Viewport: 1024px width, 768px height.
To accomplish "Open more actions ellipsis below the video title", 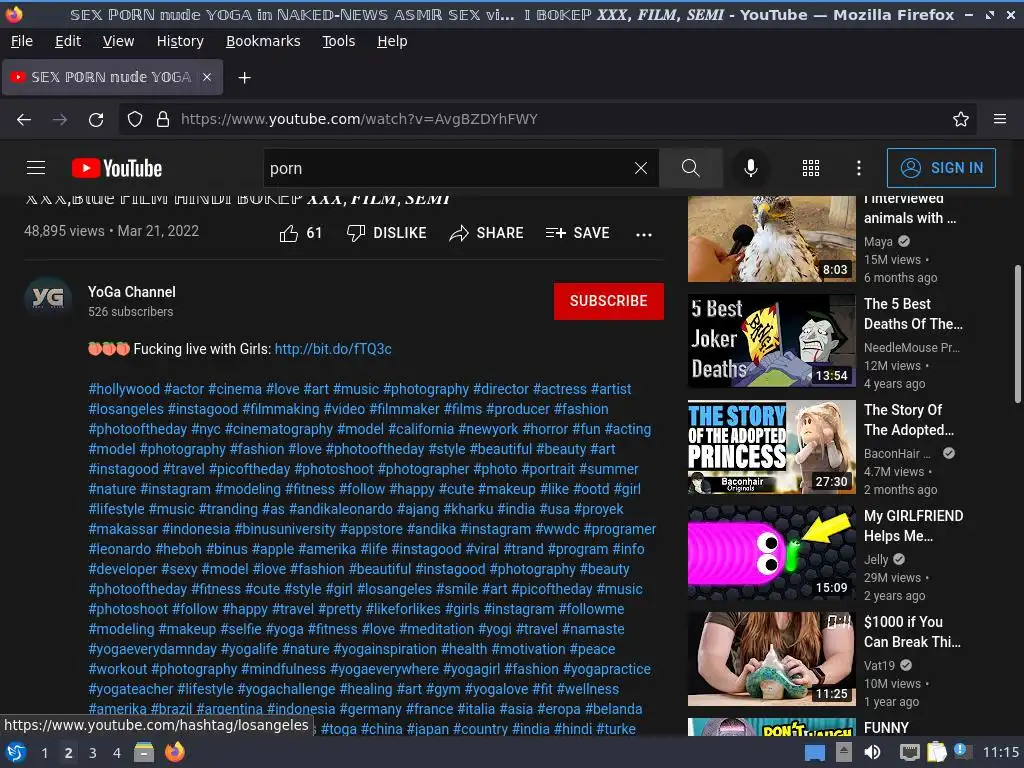I will pos(644,234).
